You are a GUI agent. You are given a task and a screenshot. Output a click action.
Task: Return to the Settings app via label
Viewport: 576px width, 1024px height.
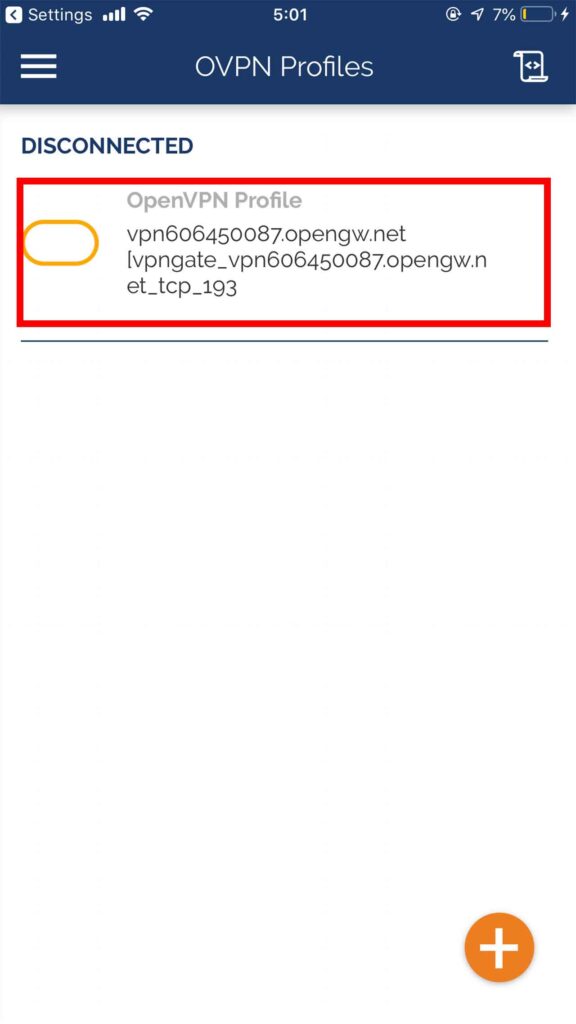click(61, 14)
